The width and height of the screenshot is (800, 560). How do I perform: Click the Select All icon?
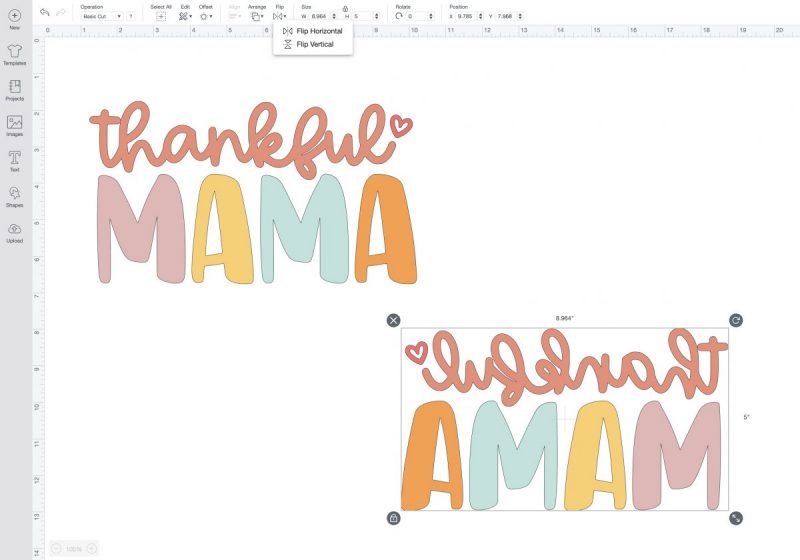(161, 16)
